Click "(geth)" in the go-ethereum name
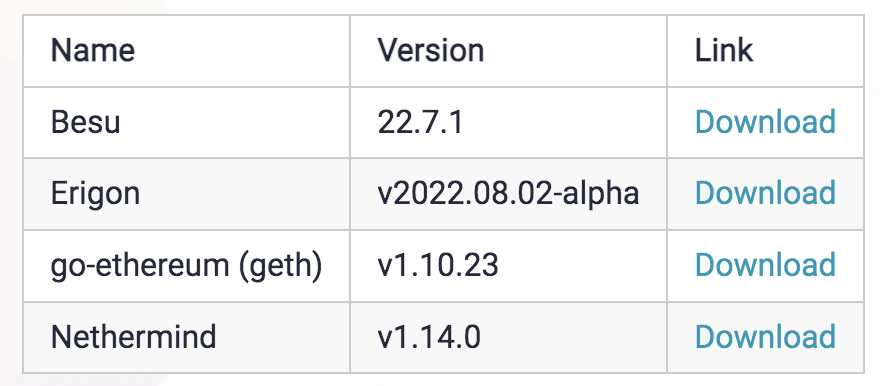Screen dimensions: 880x386 pyautogui.click(x=280, y=265)
